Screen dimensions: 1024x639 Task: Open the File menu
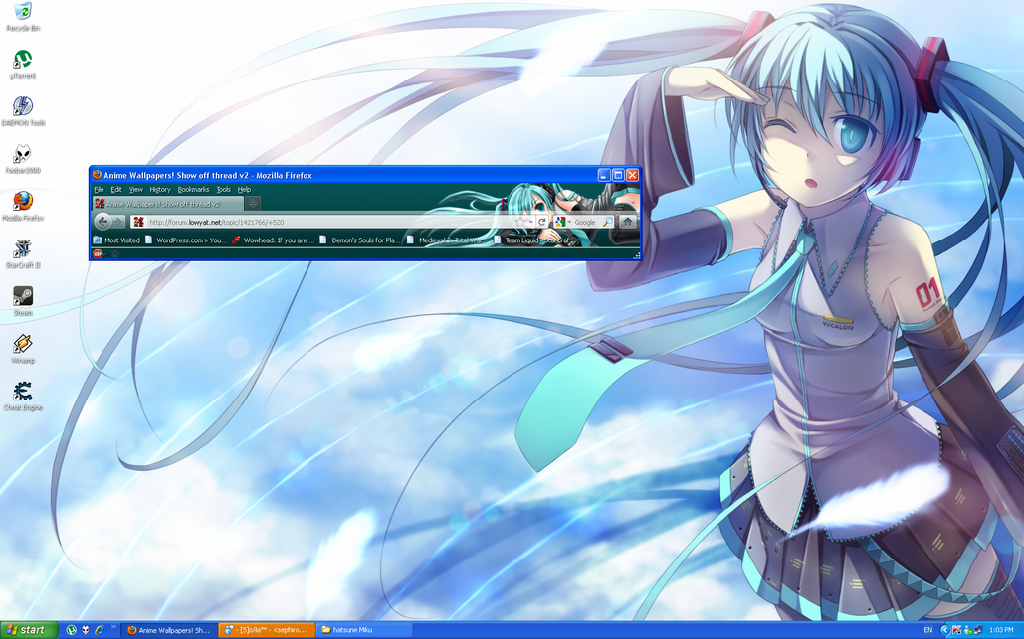(99, 189)
